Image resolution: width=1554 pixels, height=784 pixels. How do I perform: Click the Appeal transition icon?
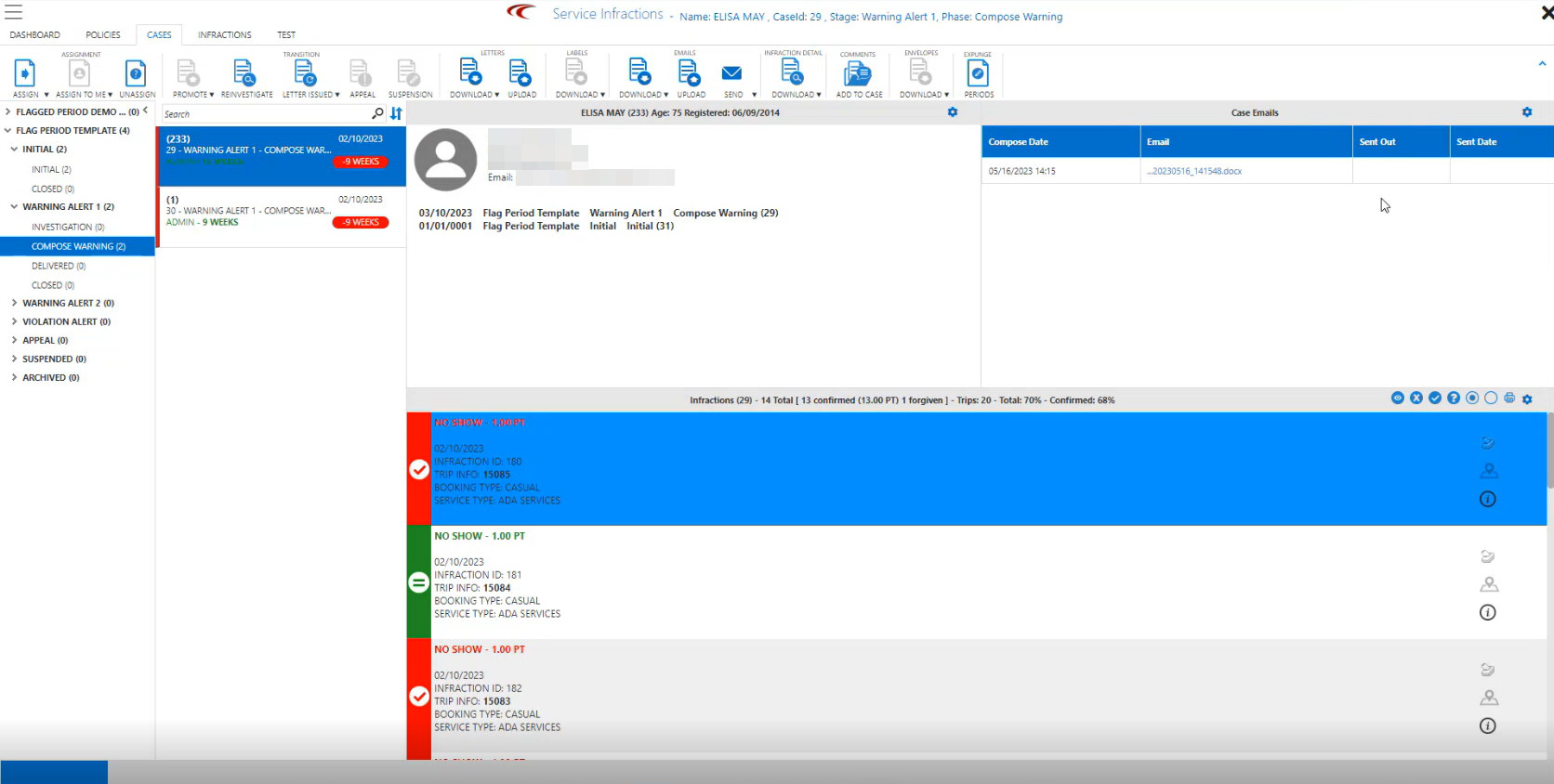[361, 72]
